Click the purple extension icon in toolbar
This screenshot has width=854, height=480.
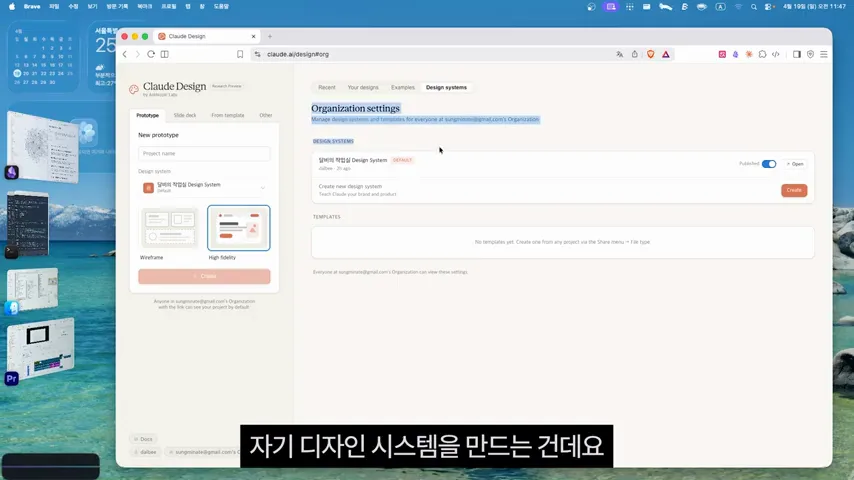pyautogui.click(x=735, y=54)
